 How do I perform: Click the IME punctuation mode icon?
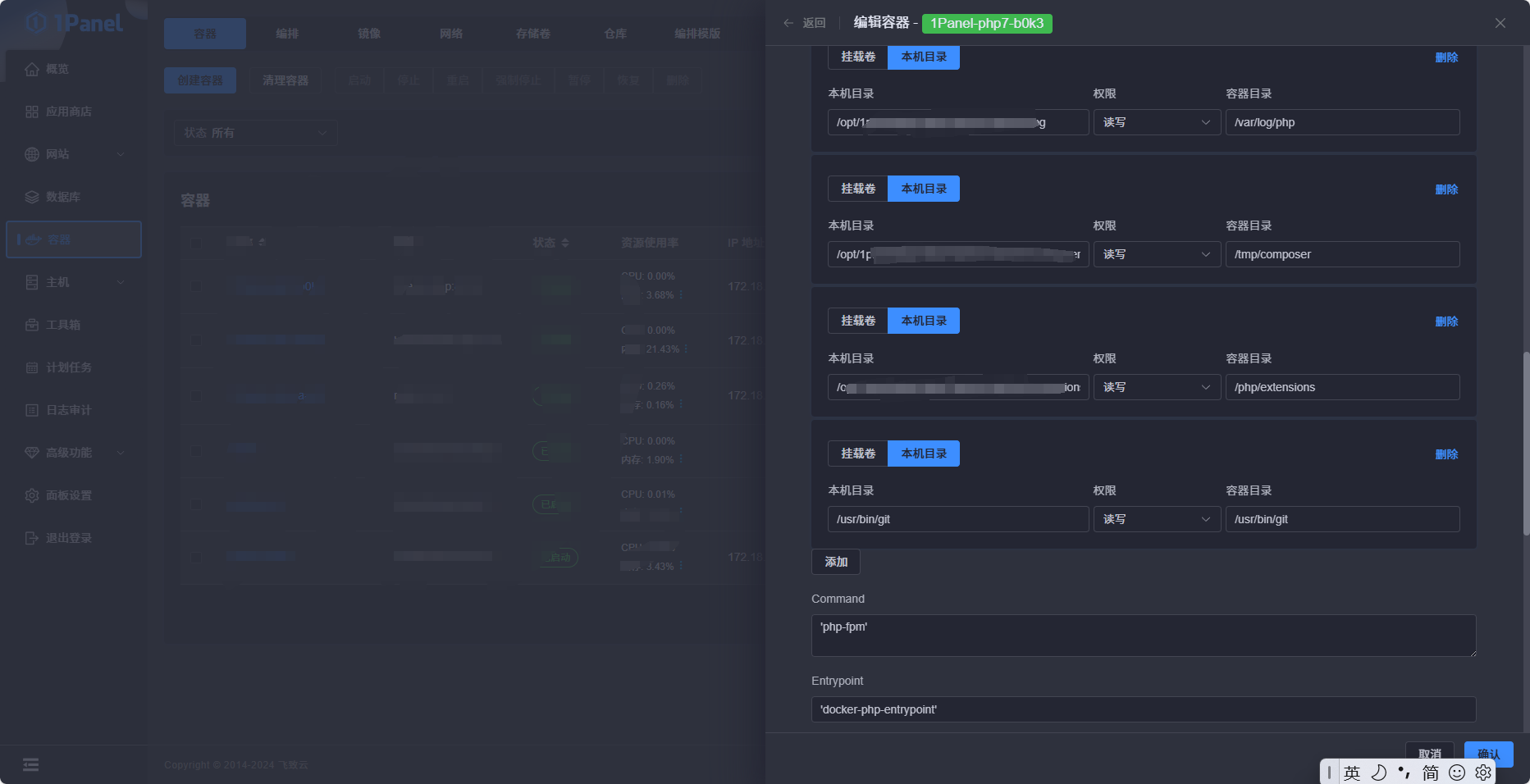[x=1404, y=773]
